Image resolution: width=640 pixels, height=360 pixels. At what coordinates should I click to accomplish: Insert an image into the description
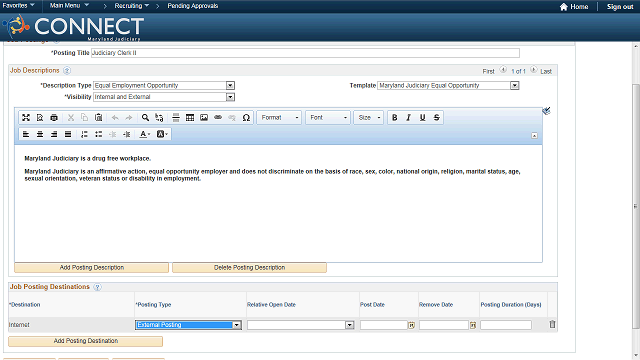coord(204,118)
